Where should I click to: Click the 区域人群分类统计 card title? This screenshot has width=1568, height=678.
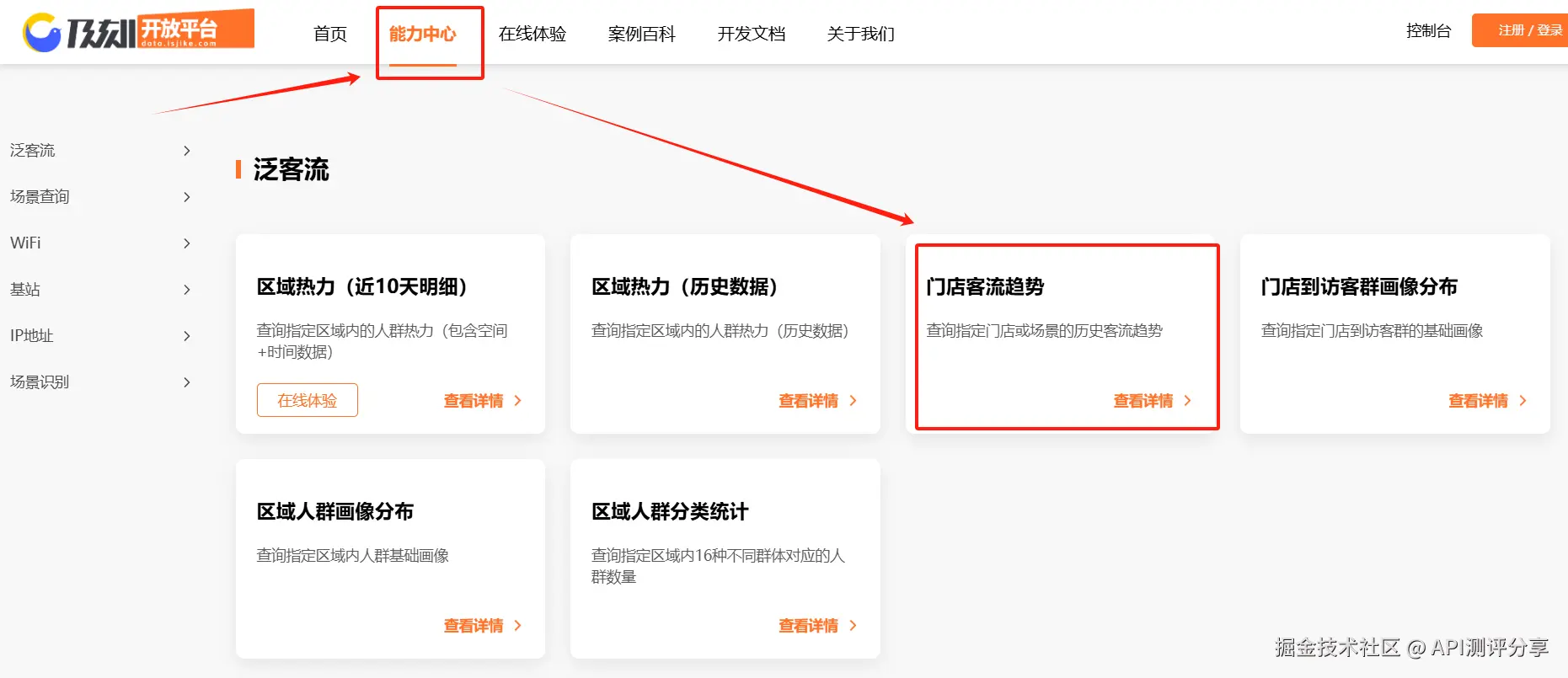click(x=670, y=511)
